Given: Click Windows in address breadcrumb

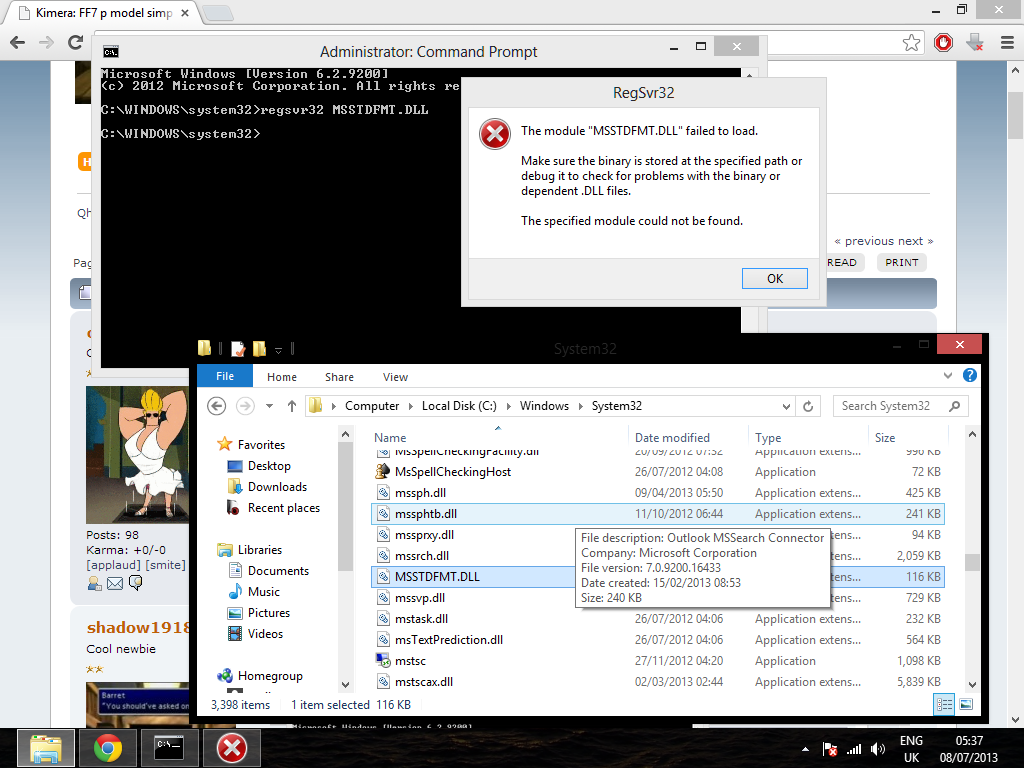Looking at the screenshot, I should pyautogui.click(x=544, y=406).
